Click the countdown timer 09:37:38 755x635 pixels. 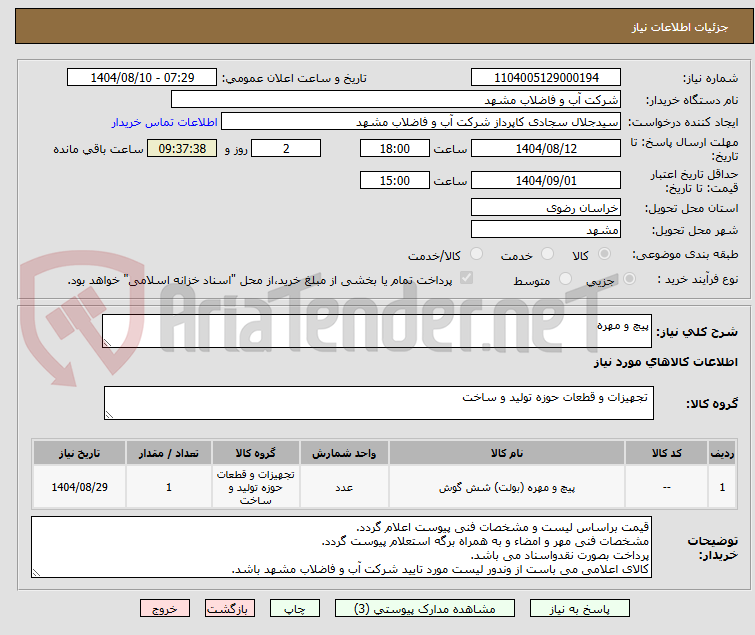coord(182,148)
